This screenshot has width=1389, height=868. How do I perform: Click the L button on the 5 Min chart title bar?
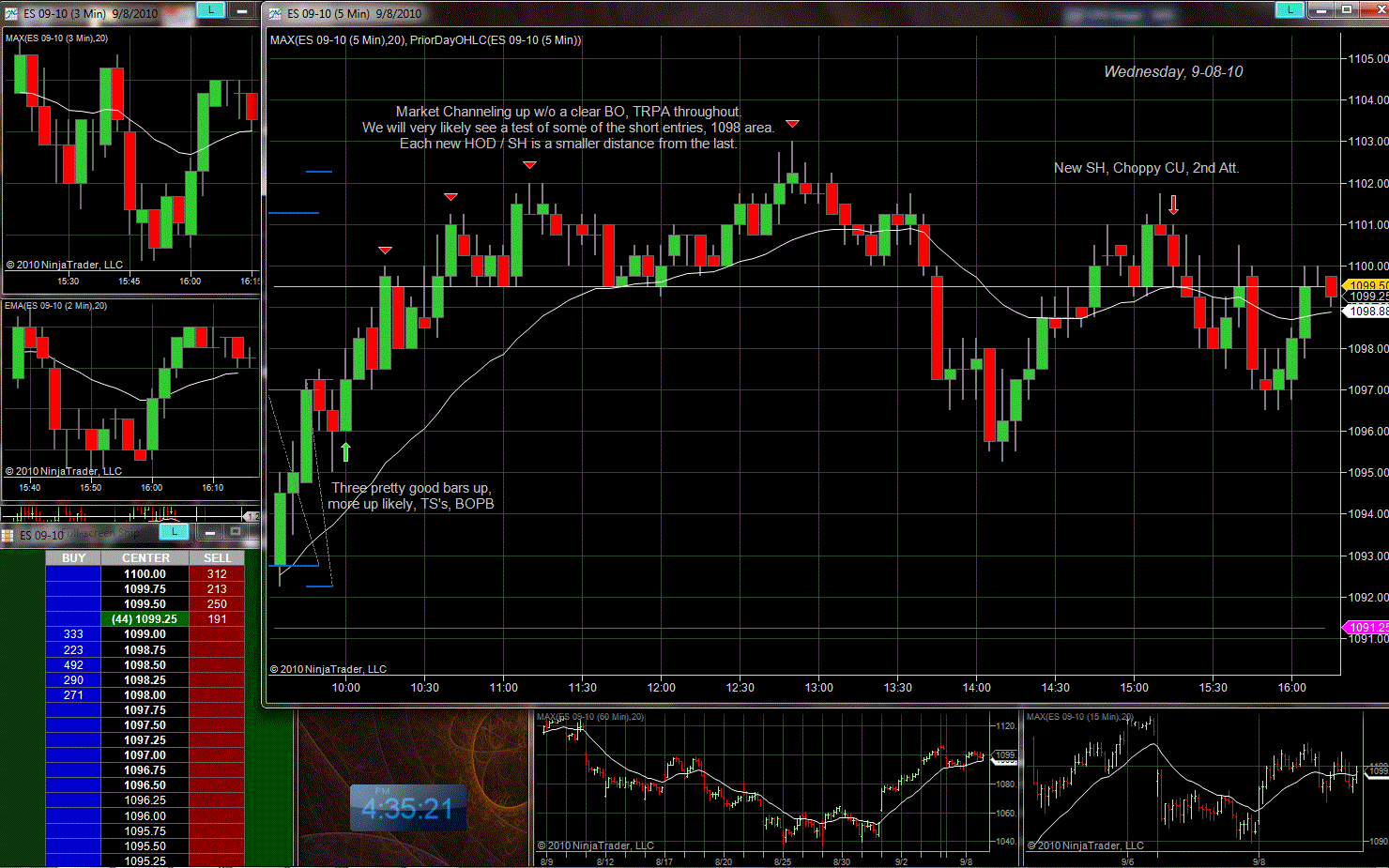tap(1290, 10)
